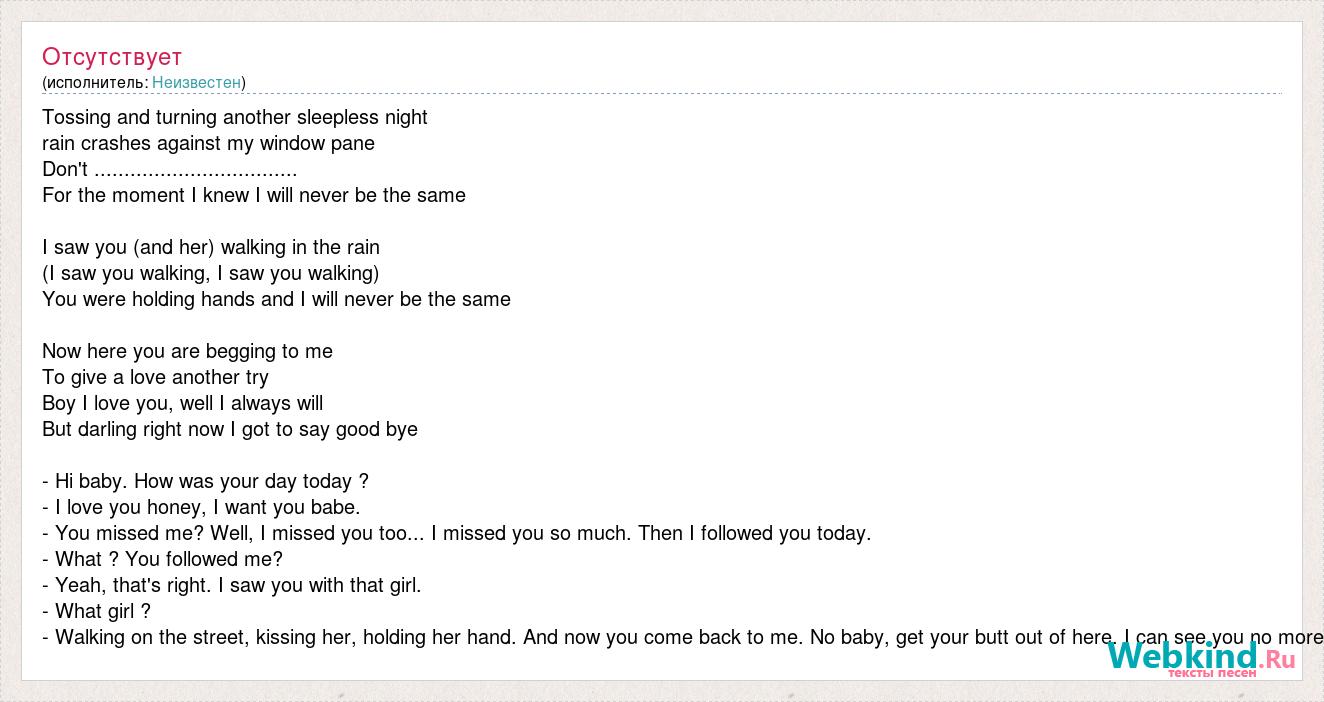Click the line 'Yeah, that's right. I saw you'
The height and width of the screenshot is (702, 1324).
pyautogui.click(x=232, y=585)
